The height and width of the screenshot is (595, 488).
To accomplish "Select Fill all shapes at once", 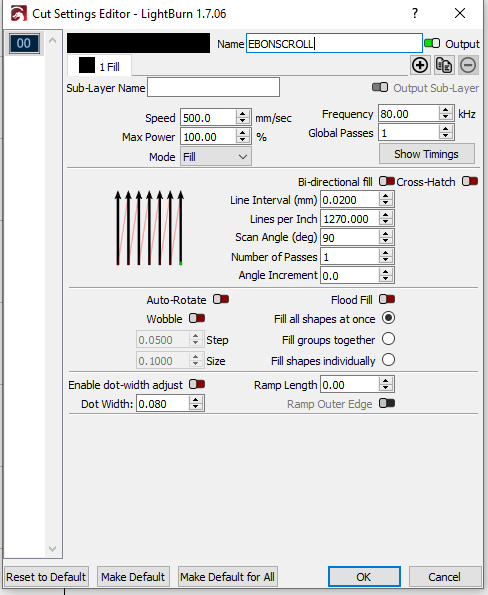I will click(x=389, y=318).
